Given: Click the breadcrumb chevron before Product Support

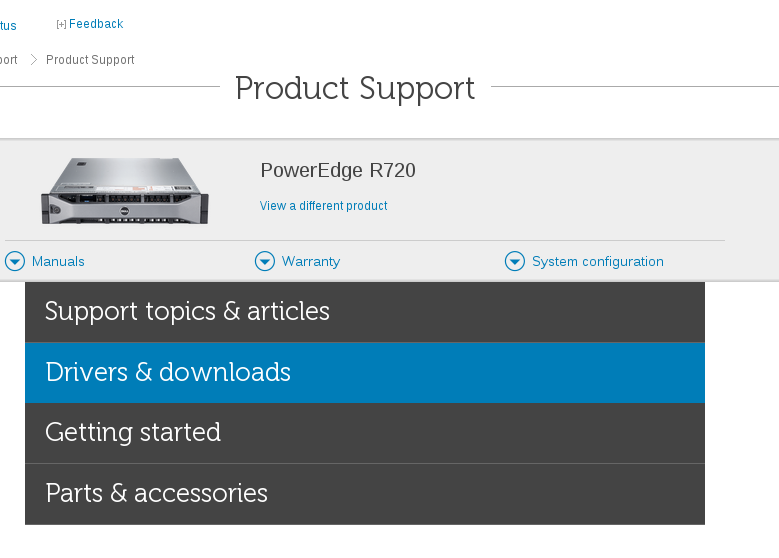Looking at the screenshot, I should (x=34, y=60).
